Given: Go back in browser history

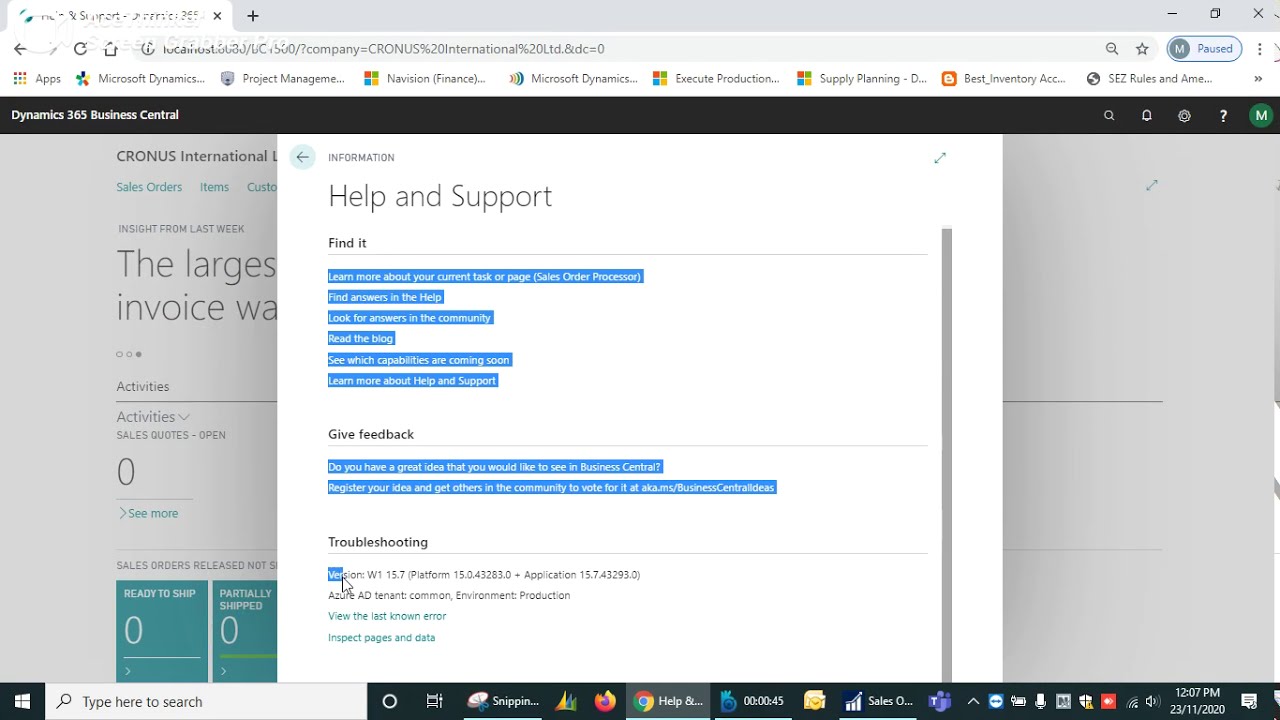Looking at the screenshot, I should point(20,48).
